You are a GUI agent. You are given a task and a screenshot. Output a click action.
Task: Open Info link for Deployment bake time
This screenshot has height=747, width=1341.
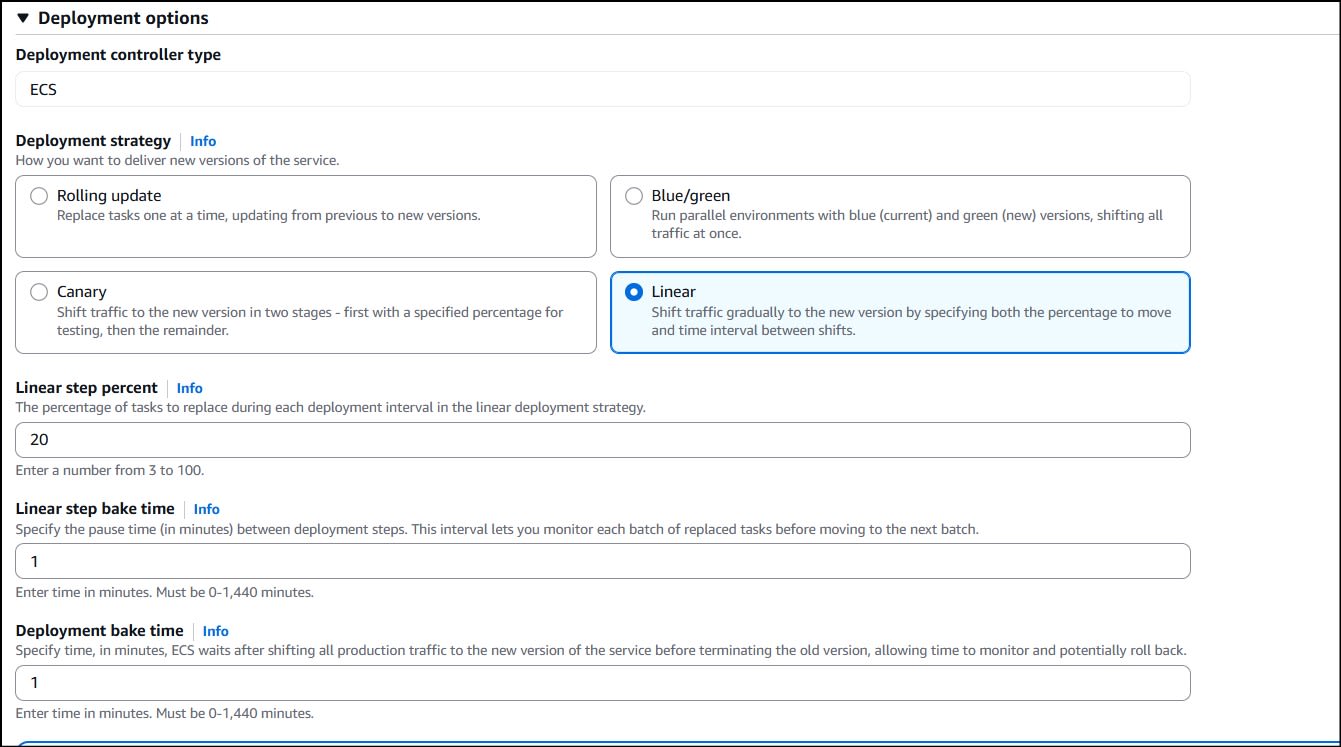pos(215,631)
